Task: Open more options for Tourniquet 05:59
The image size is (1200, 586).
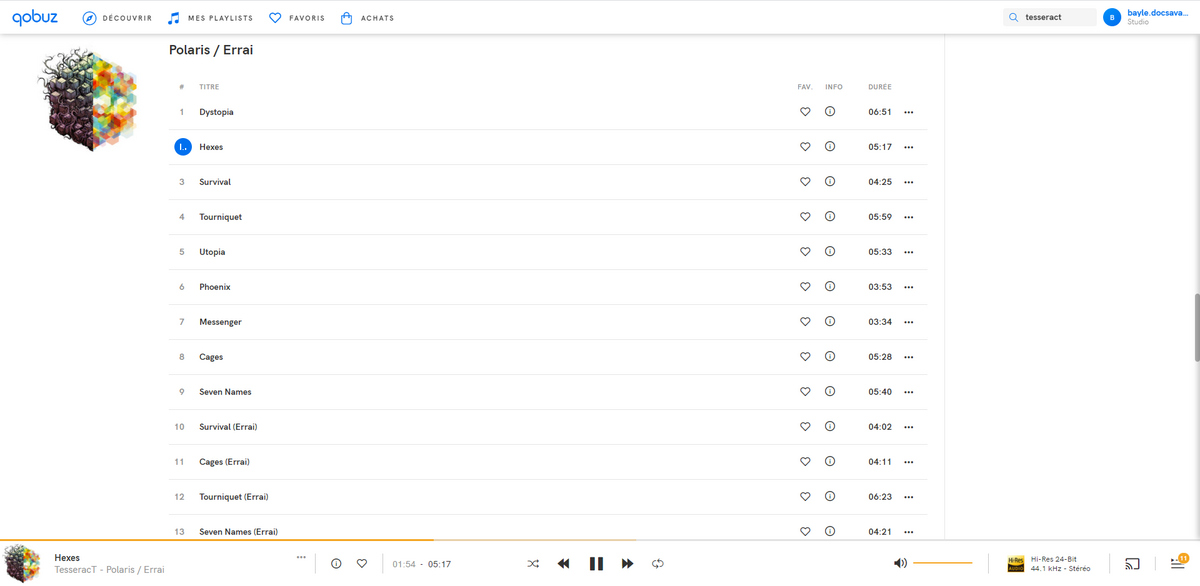Action: point(908,217)
